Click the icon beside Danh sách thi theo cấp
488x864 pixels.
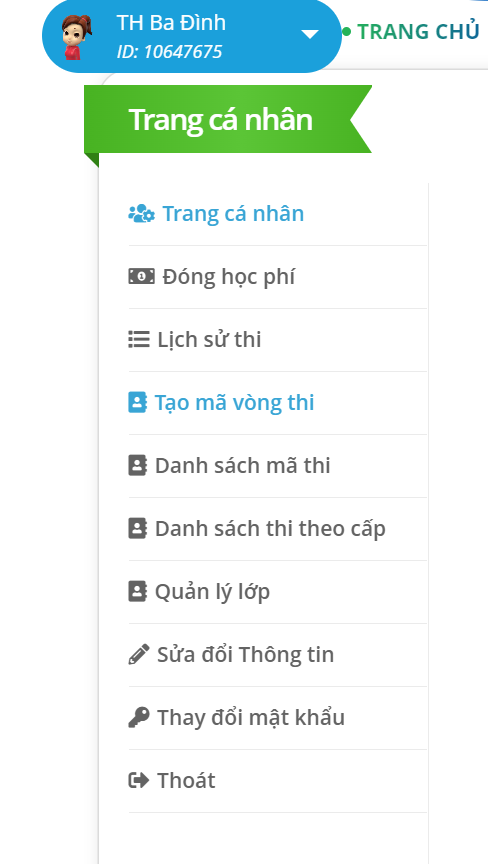(138, 528)
